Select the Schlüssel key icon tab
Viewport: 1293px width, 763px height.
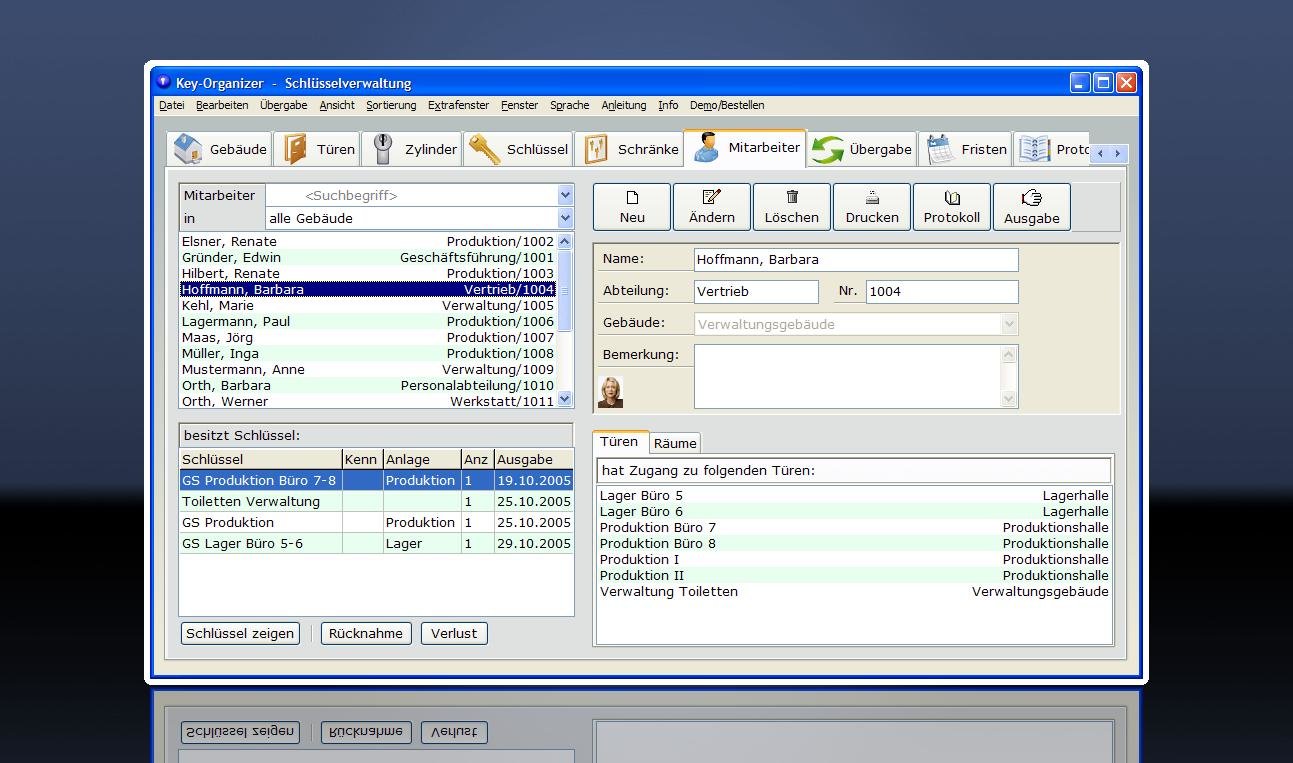518,149
